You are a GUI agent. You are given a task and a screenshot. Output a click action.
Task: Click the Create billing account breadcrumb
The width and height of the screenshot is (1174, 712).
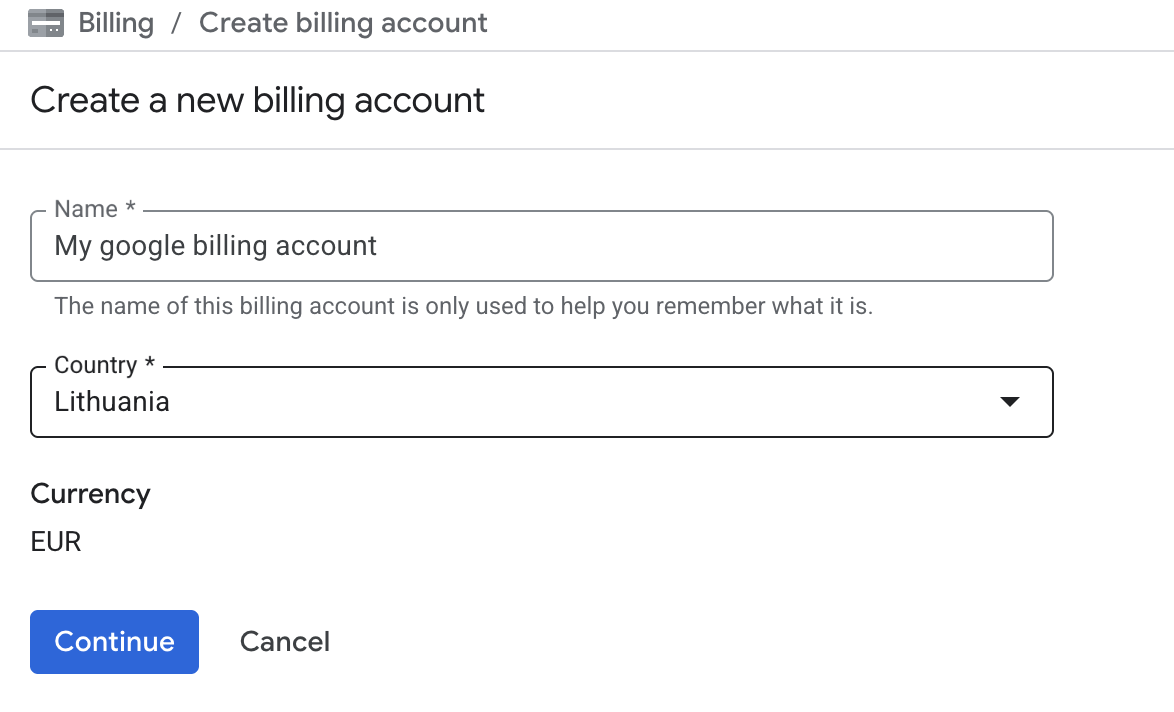(343, 23)
